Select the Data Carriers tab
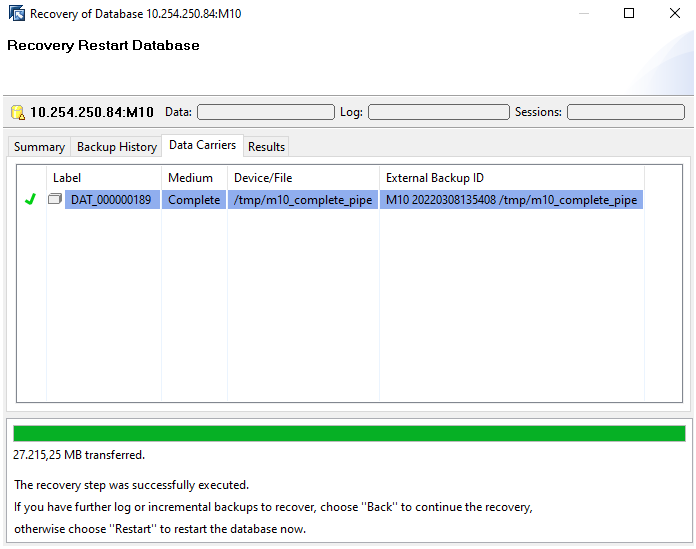 pos(203,145)
